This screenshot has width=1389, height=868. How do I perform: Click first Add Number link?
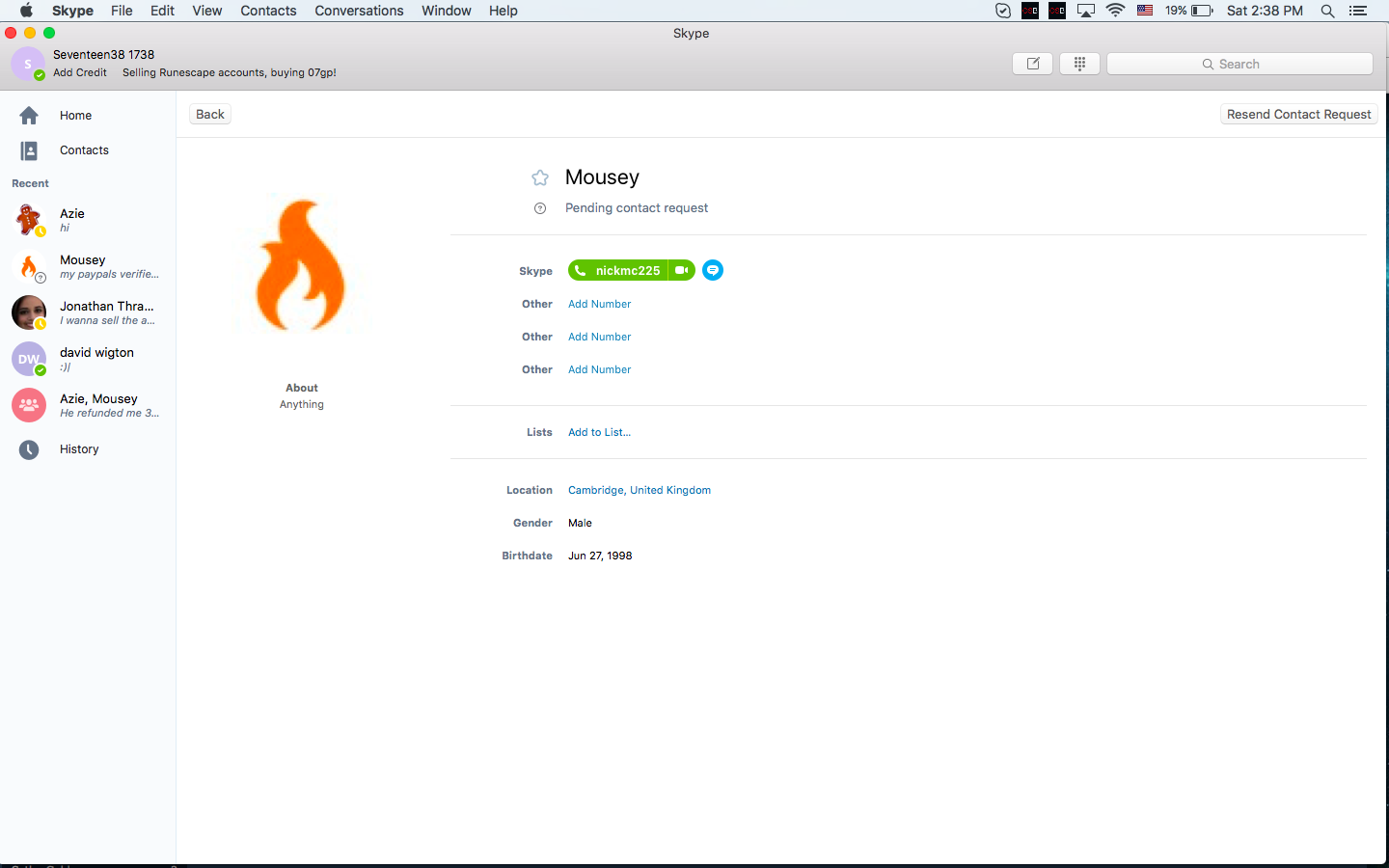pyautogui.click(x=600, y=304)
